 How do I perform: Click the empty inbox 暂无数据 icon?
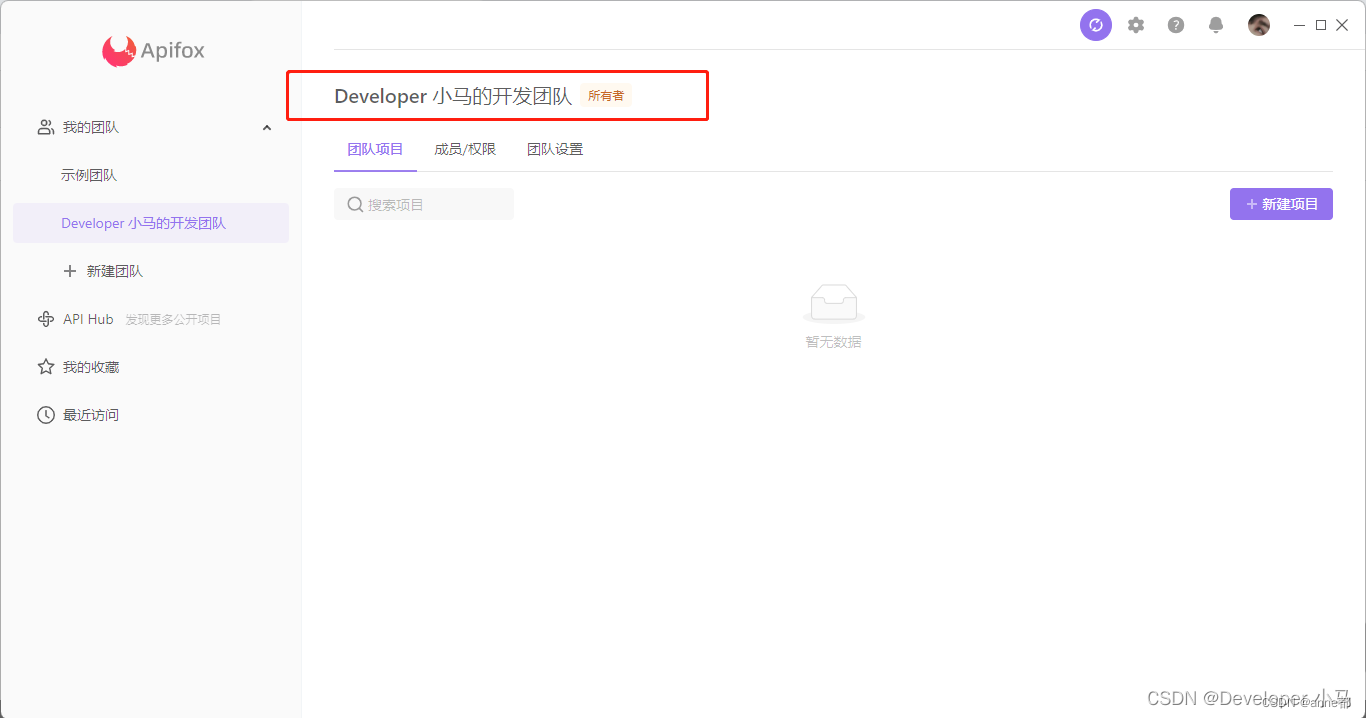coord(833,304)
